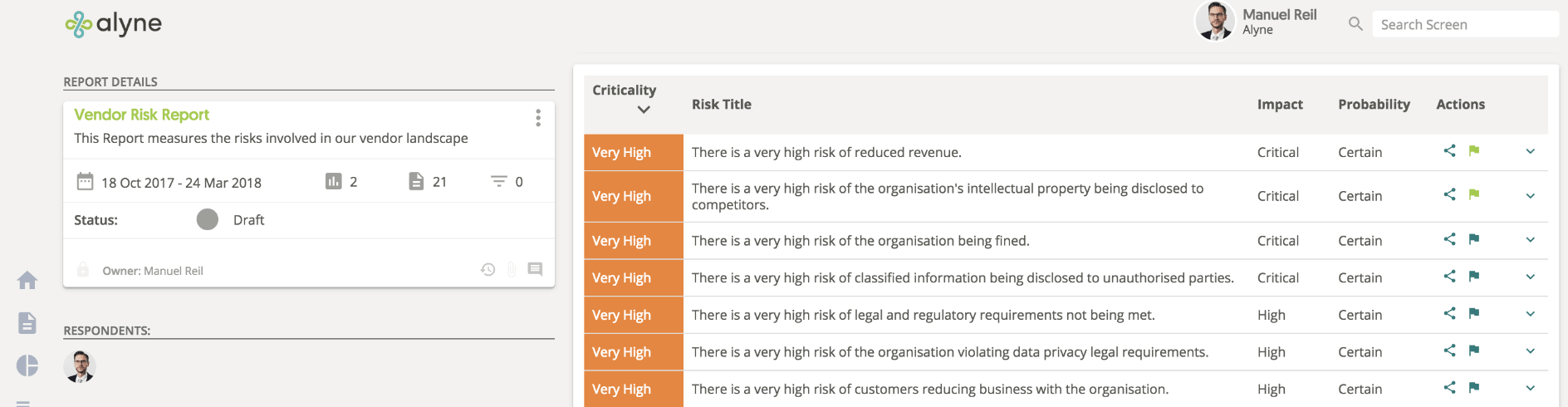Click the Manuel Reil profile avatar at top
Image resolution: width=1568 pixels, height=407 pixels.
(1215, 21)
